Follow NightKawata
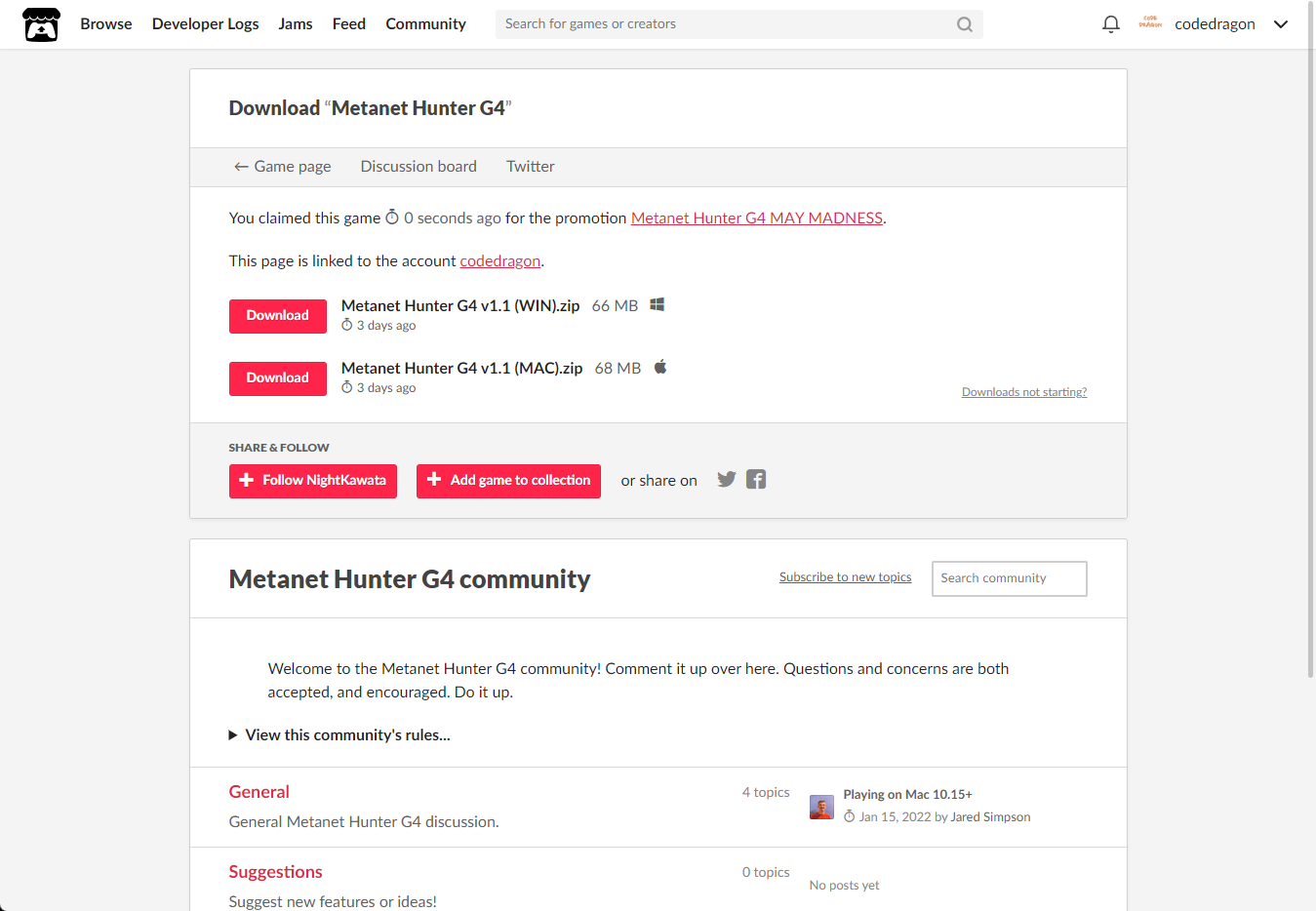This screenshot has width=1316, height=911. pos(313,481)
